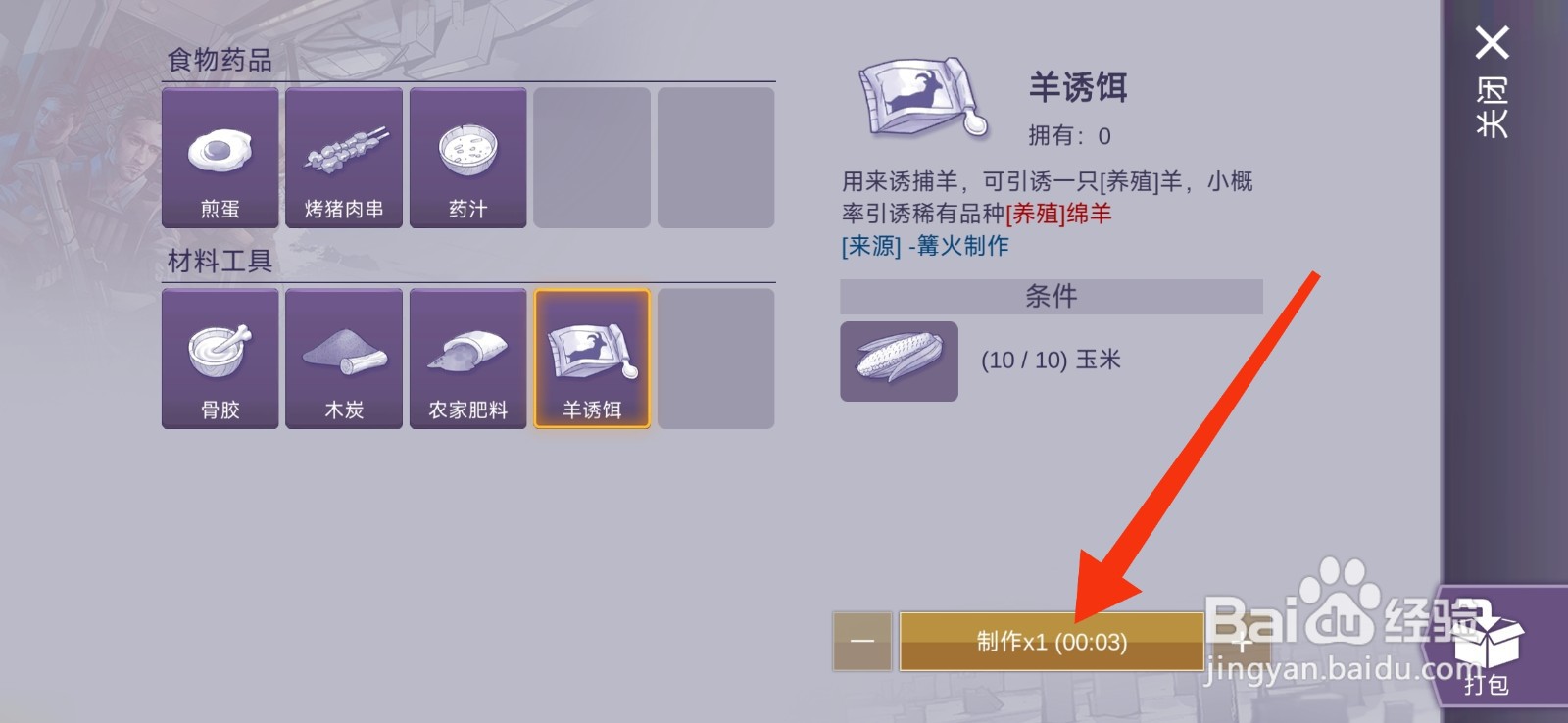The height and width of the screenshot is (723, 1568).
Task: Select the roasted pork skewer (烤猪肉串) recipe
Action: tap(344, 158)
